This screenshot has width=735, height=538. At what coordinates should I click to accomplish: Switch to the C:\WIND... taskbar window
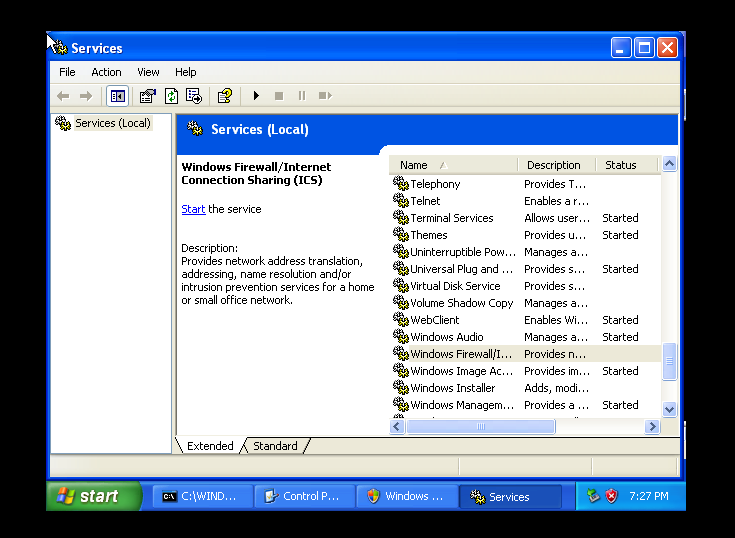(x=202, y=496)
